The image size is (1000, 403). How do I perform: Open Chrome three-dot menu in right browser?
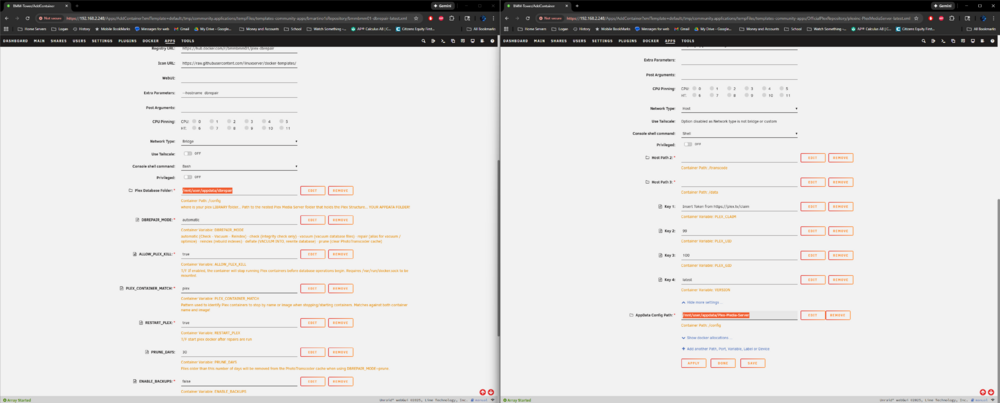[994, 18]
